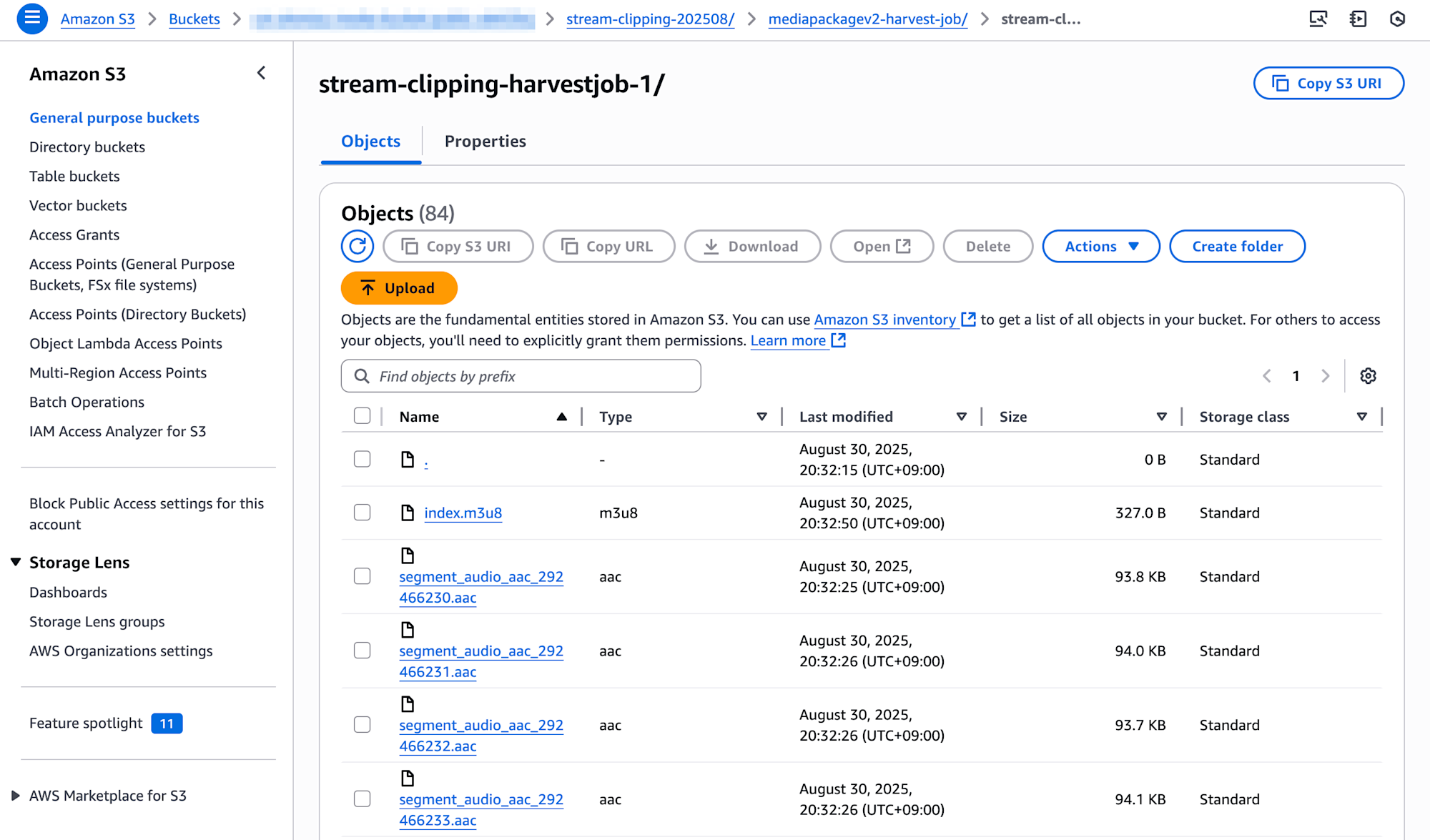This screenshot has width=1430, height=840.
Task: Select the Objects tab
Action: pos(371,142)
